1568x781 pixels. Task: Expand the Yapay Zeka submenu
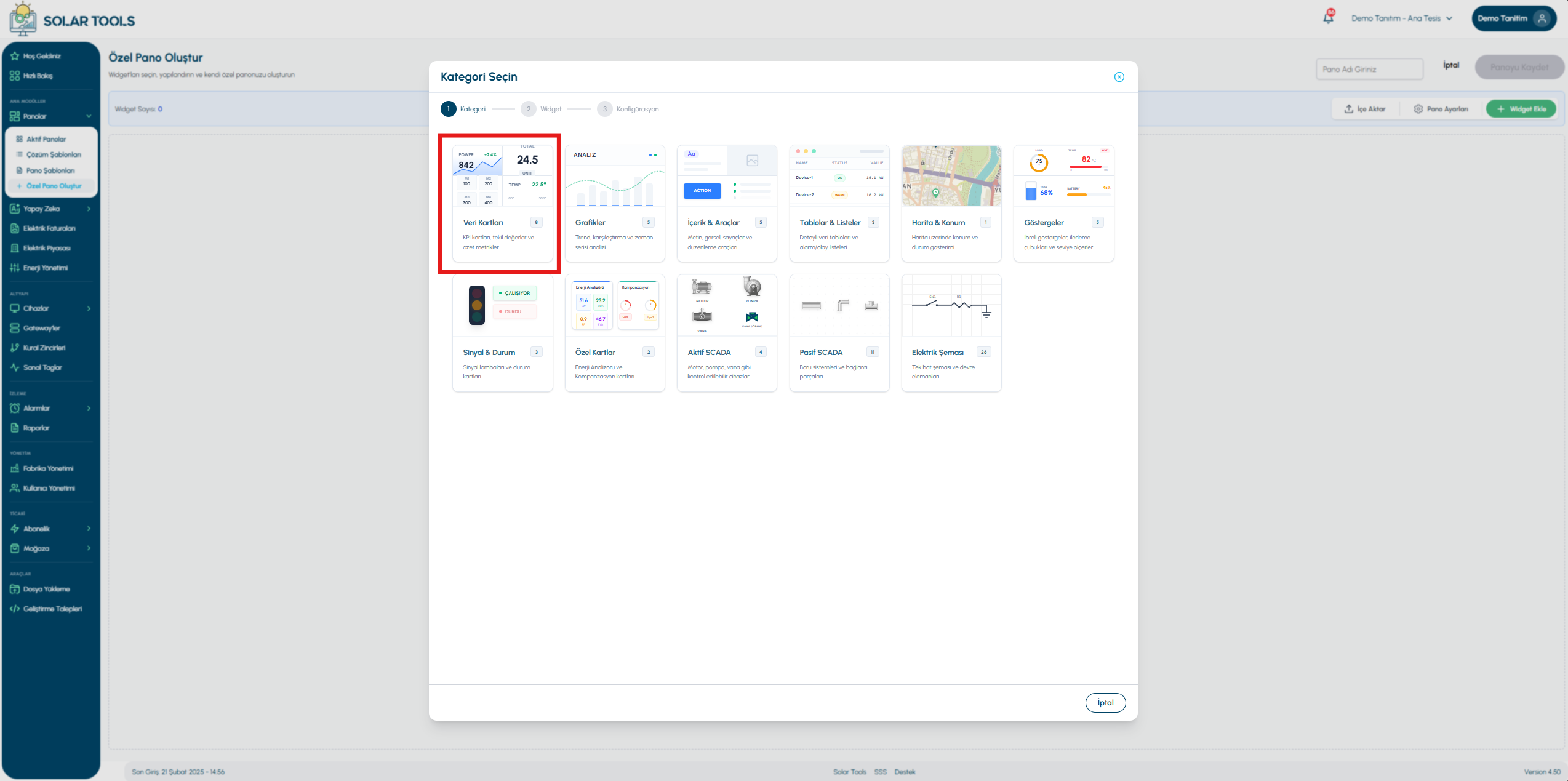point(89,209)
